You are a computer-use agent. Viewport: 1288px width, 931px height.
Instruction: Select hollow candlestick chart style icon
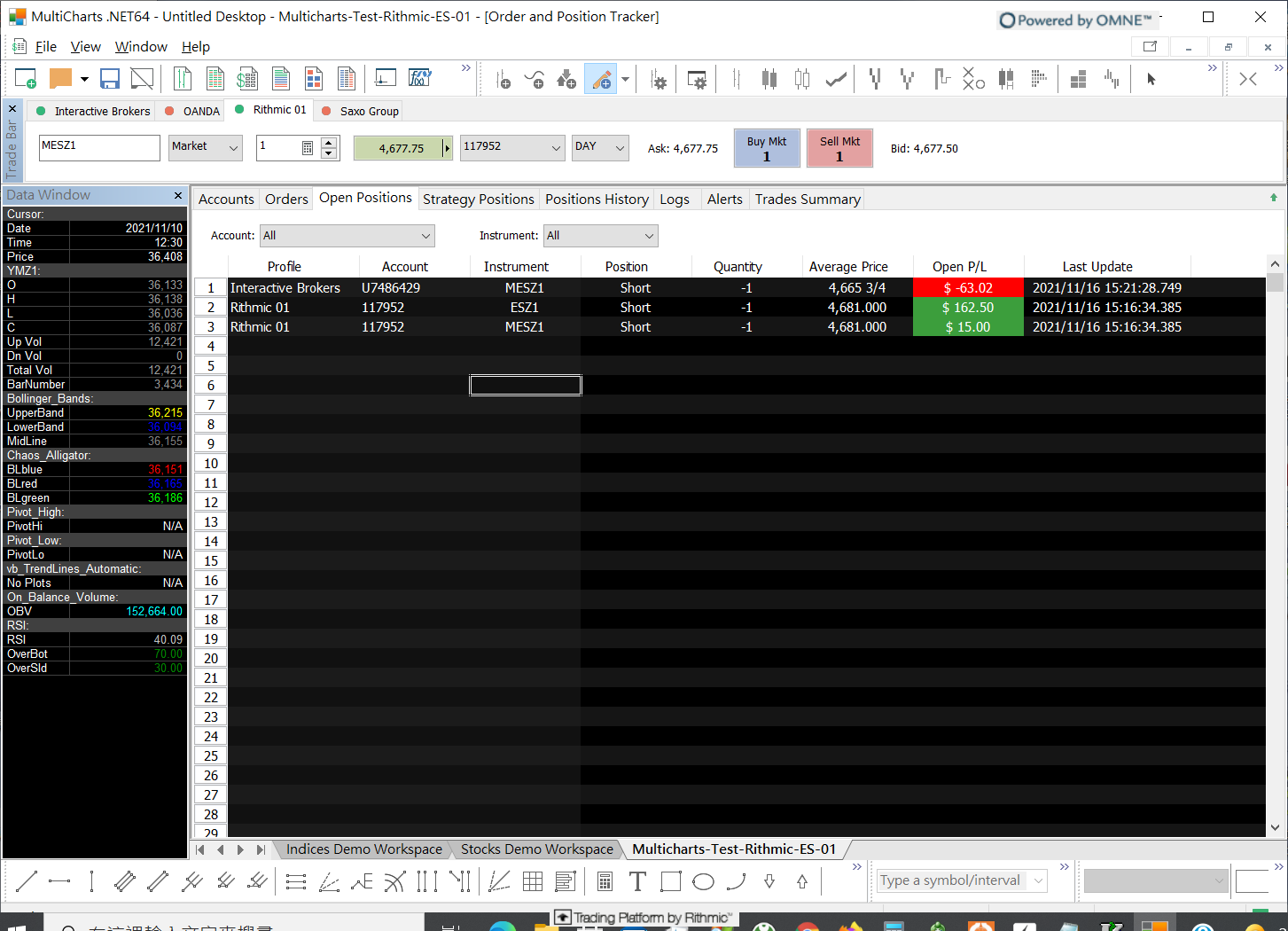[x=802, y=80]
